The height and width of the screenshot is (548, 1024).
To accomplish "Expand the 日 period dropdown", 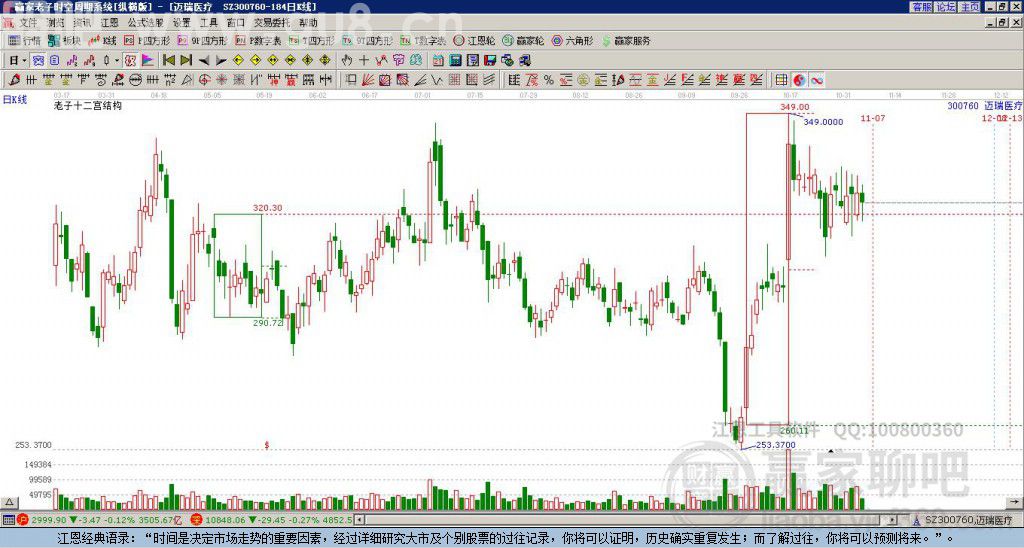I will pos(24,61).
